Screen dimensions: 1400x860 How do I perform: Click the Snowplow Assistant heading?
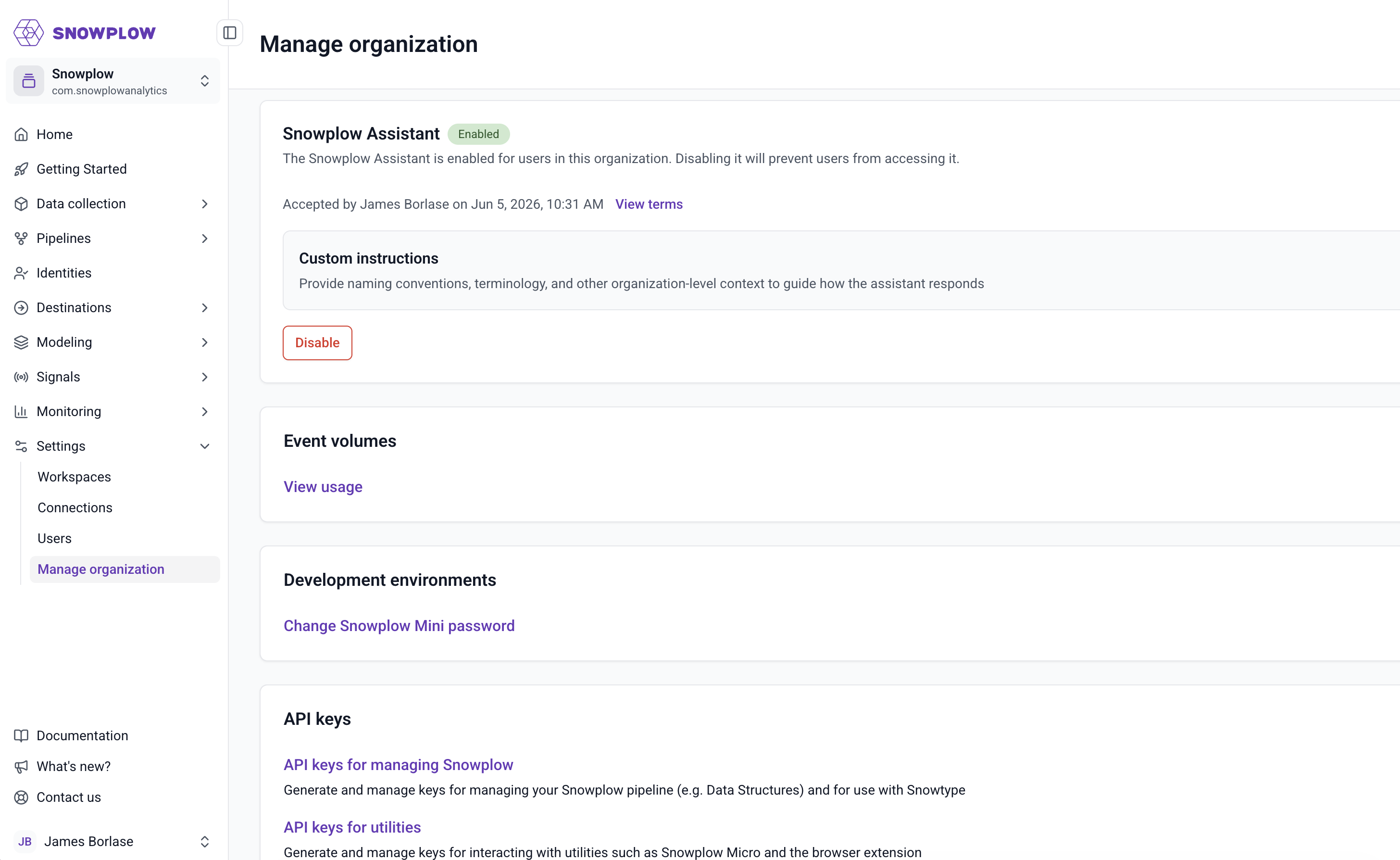coord(361,134)
